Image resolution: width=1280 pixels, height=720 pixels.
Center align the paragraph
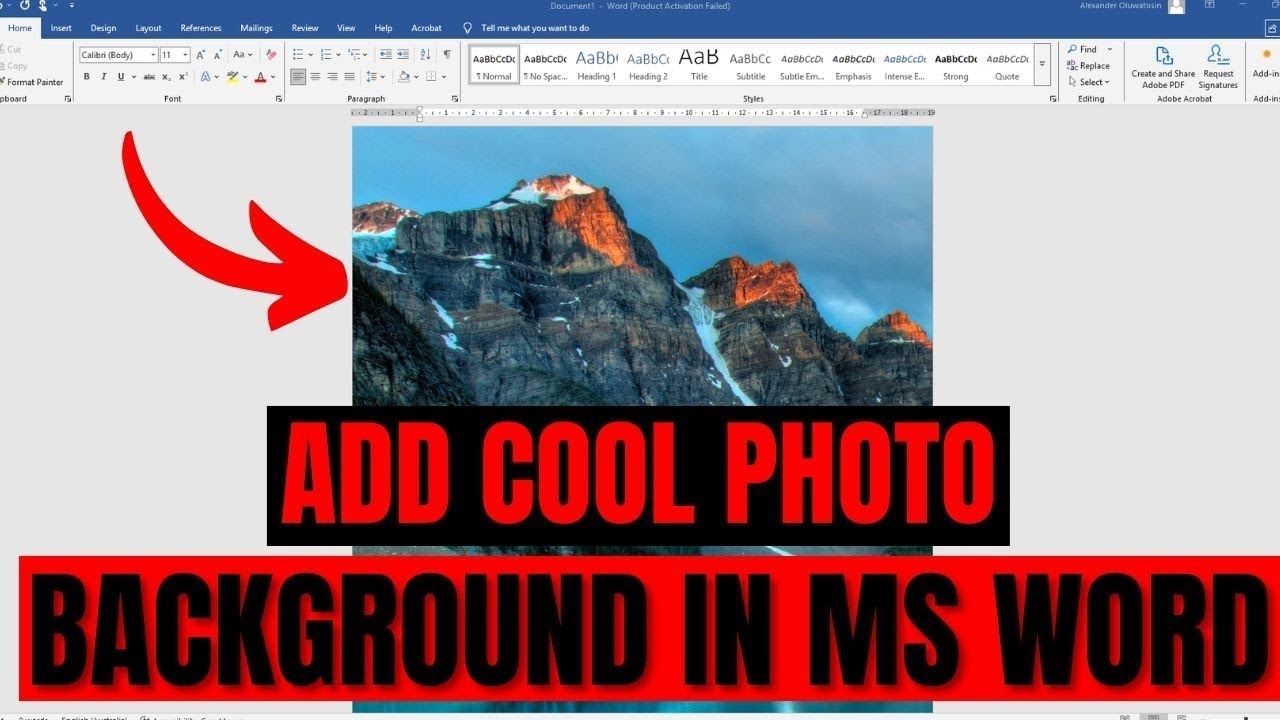click(x=315, y=77)
